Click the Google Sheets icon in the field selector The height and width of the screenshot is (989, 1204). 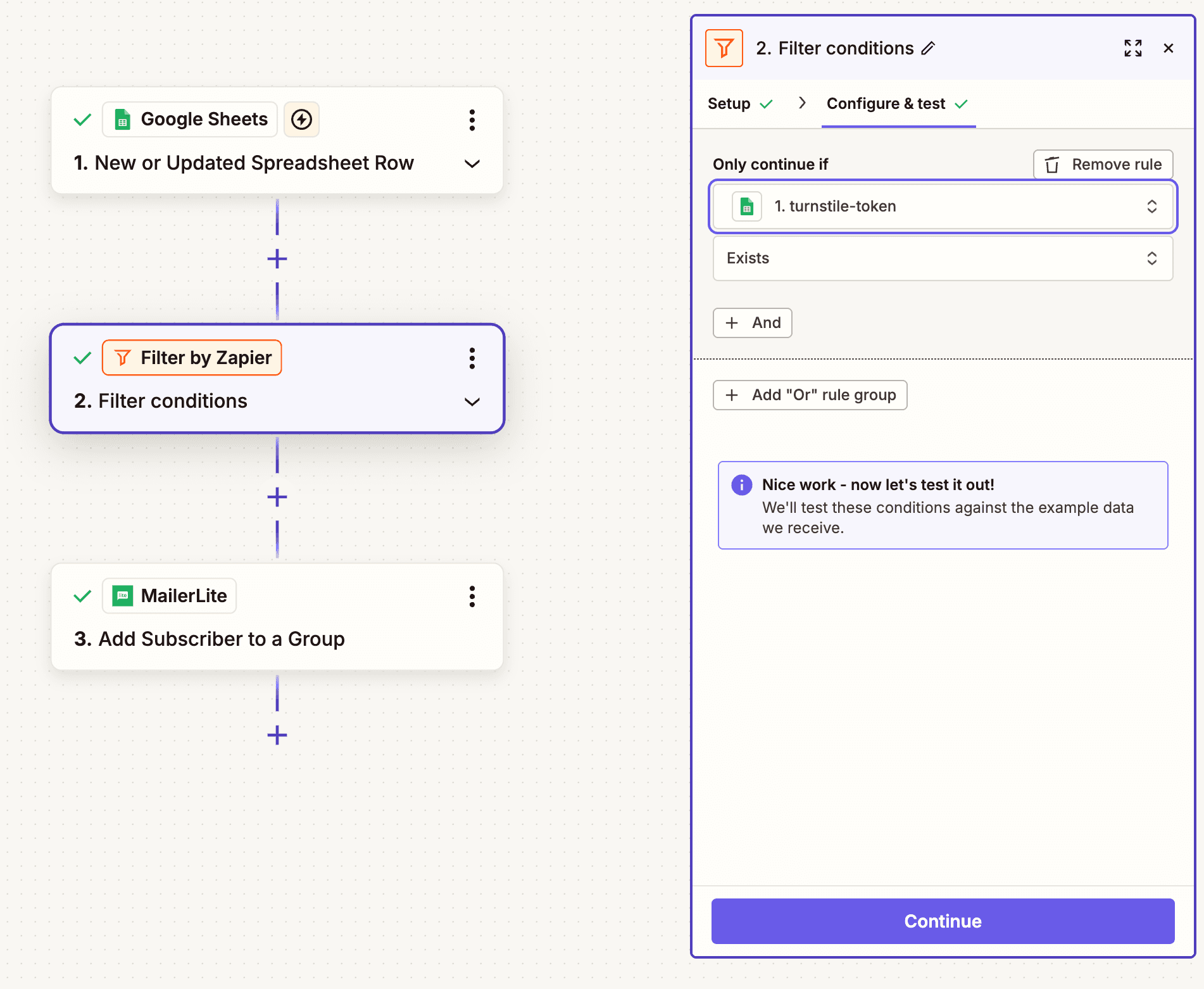click(x=747, y=206)
